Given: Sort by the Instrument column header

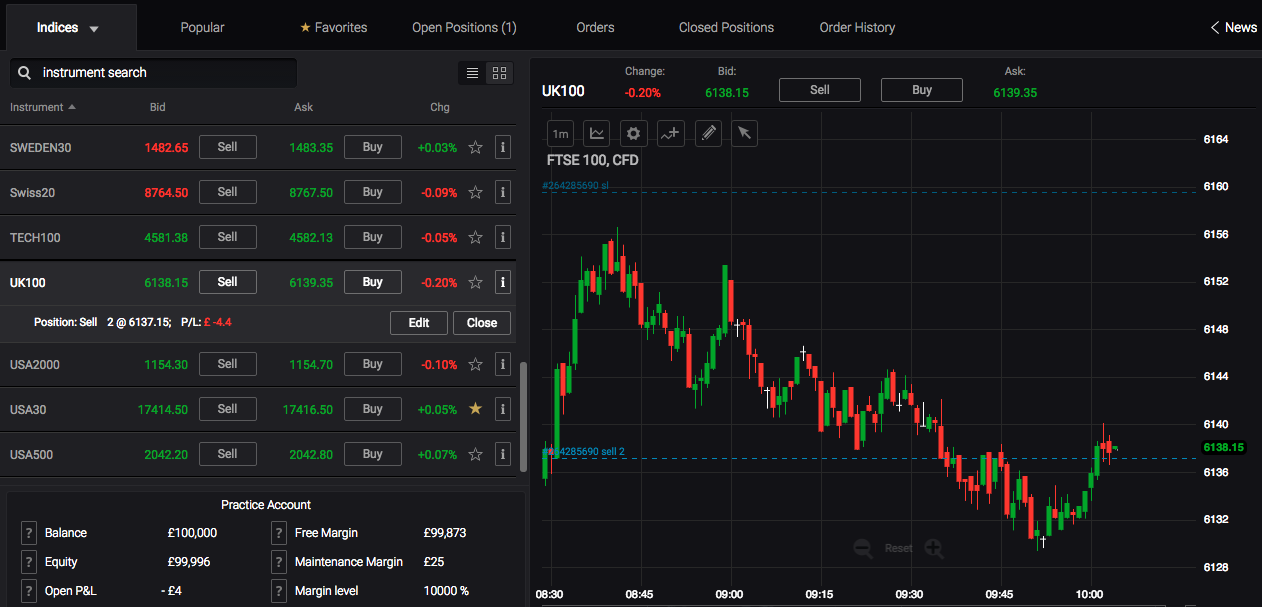Looking at the screenshot, I should [38, 107].
